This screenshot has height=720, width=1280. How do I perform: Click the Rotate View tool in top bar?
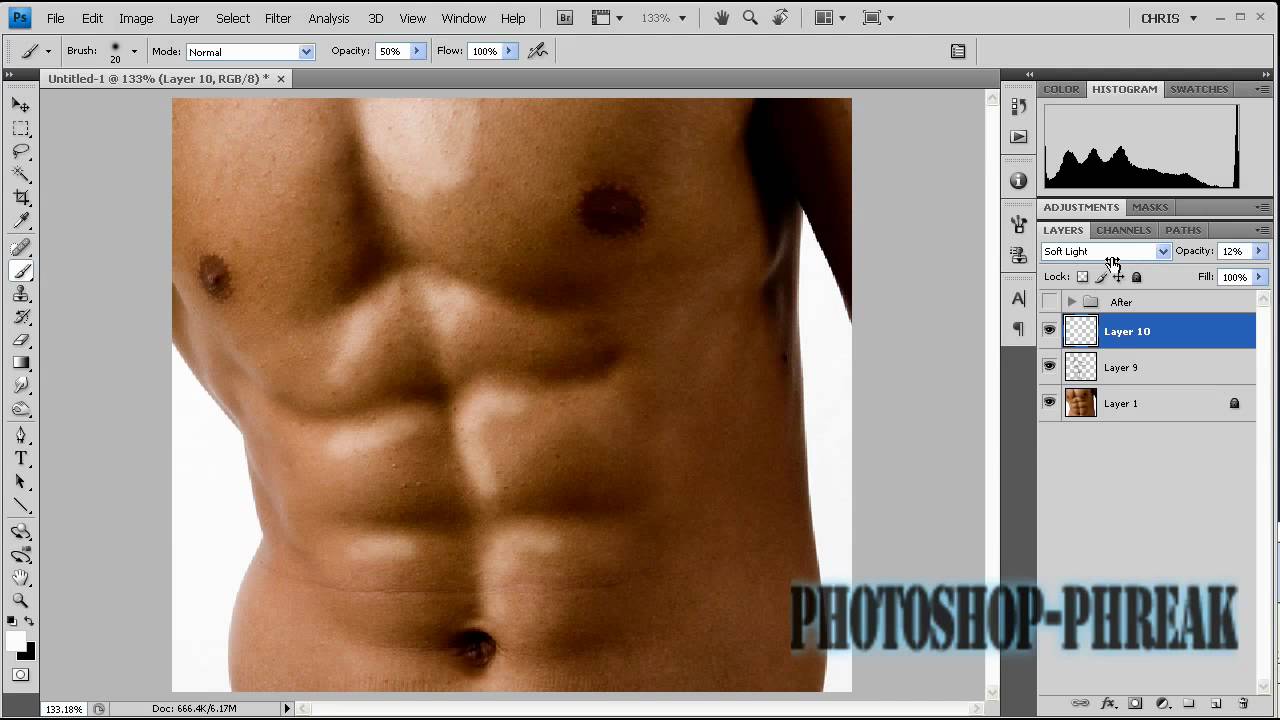click(x=780, y=18)
